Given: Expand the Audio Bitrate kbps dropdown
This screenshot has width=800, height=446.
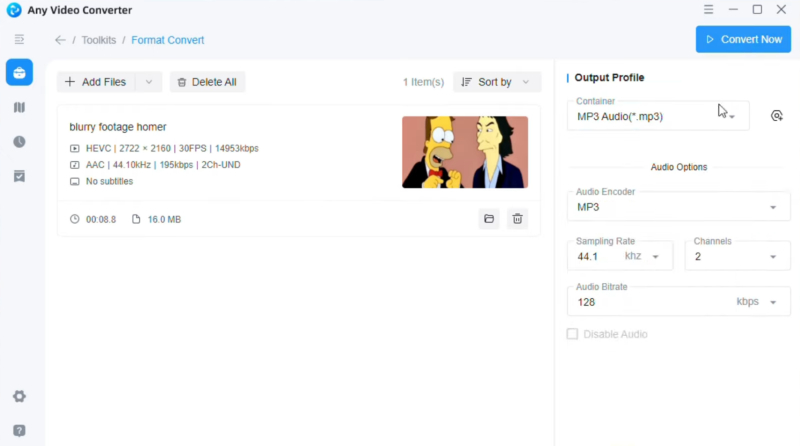Looking at the screenshot, I should [773, 303].
